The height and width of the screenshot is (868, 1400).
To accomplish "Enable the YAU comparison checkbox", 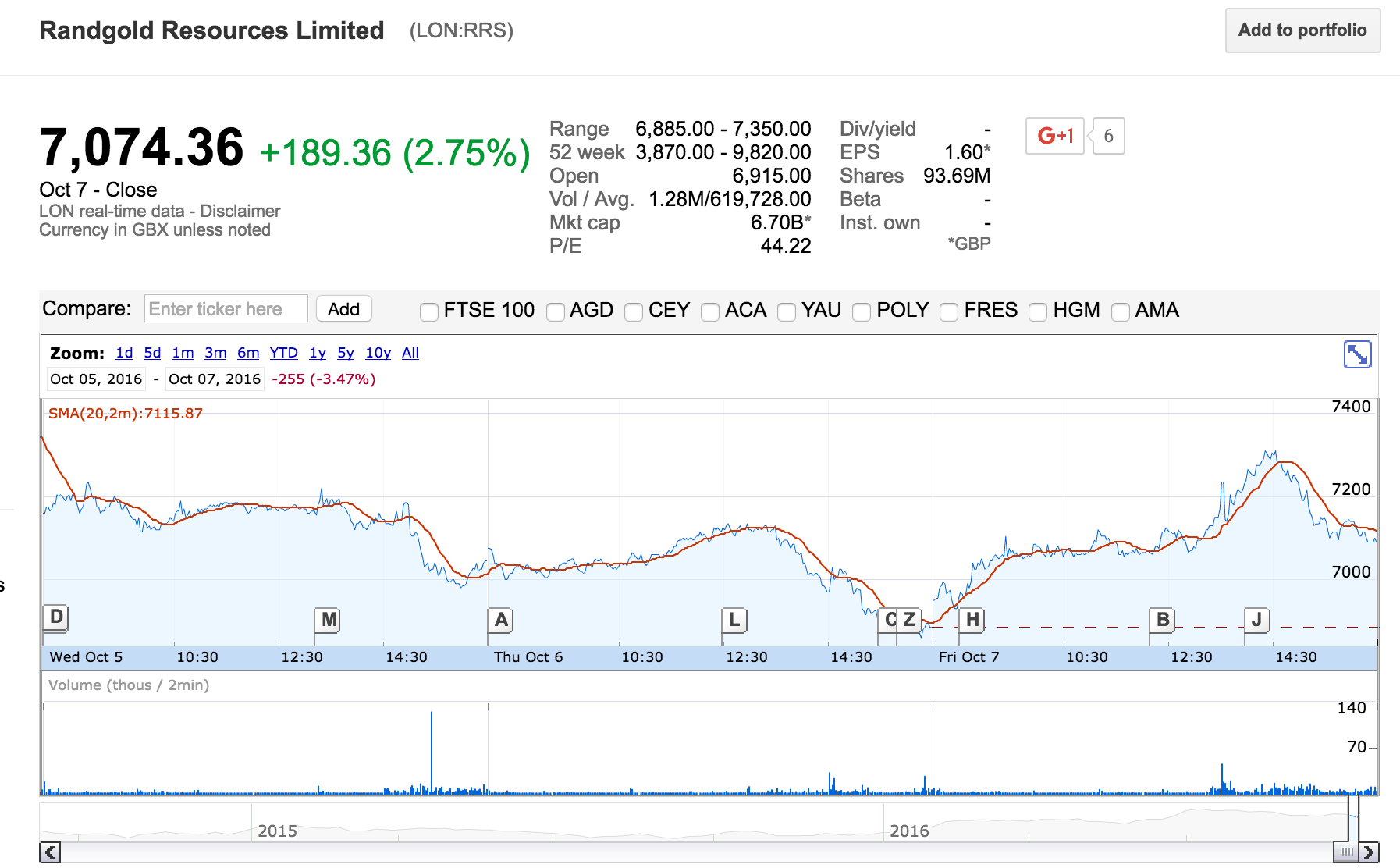I will [787, 311].
